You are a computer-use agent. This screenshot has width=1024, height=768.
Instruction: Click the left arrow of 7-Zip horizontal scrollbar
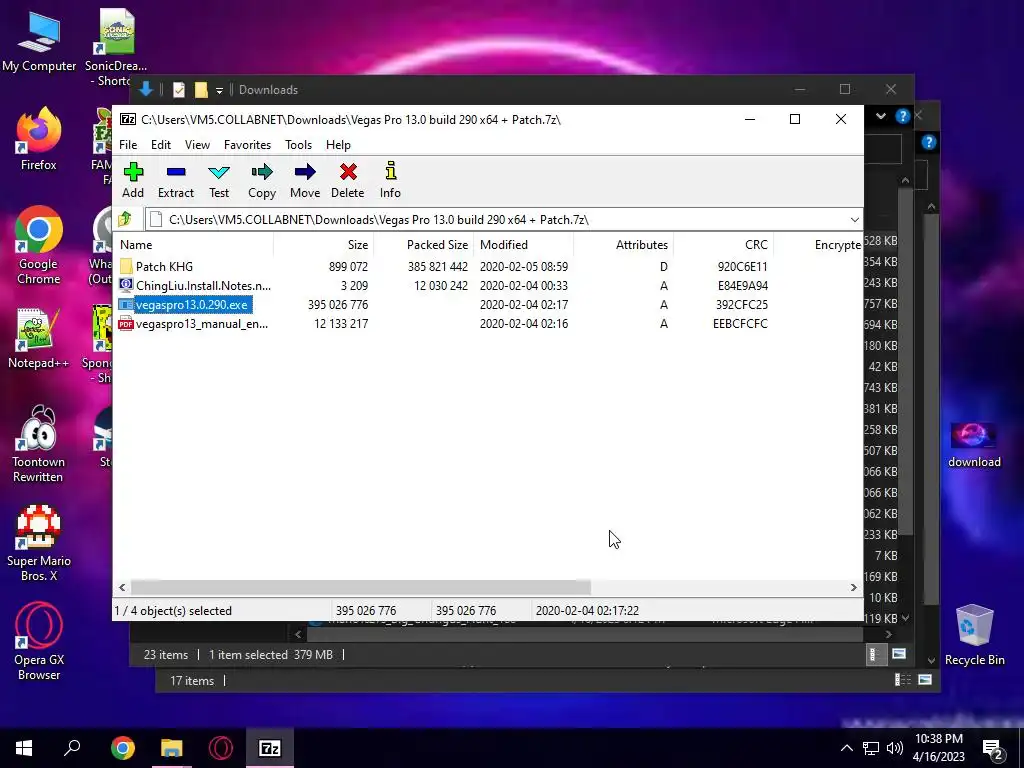[x=122, y=587]
